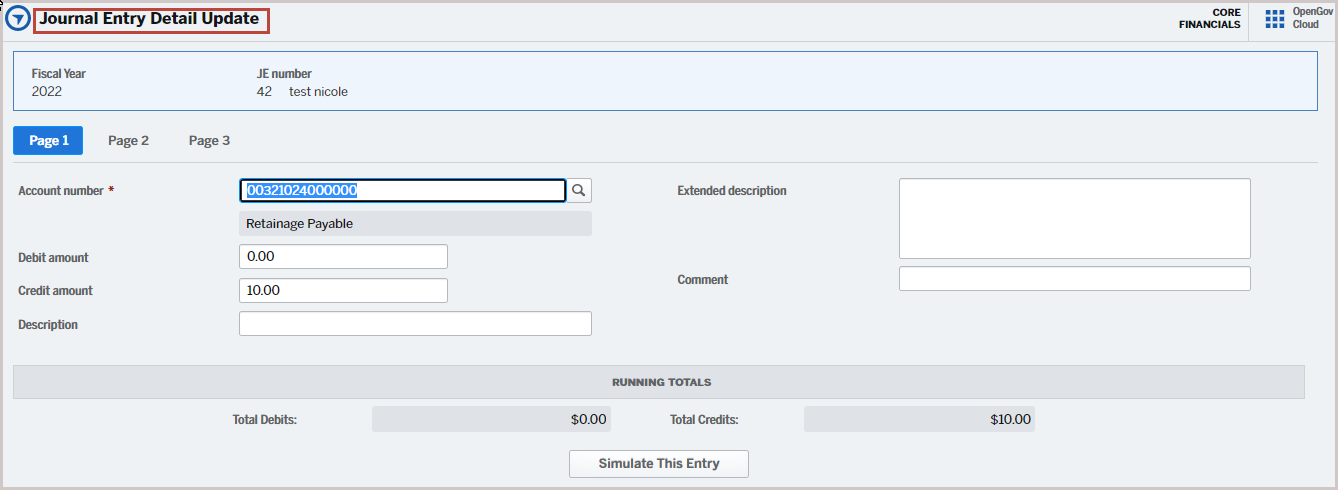Focus the Account number input field
Screen dimensions: 1338x490
pos(403,190)
